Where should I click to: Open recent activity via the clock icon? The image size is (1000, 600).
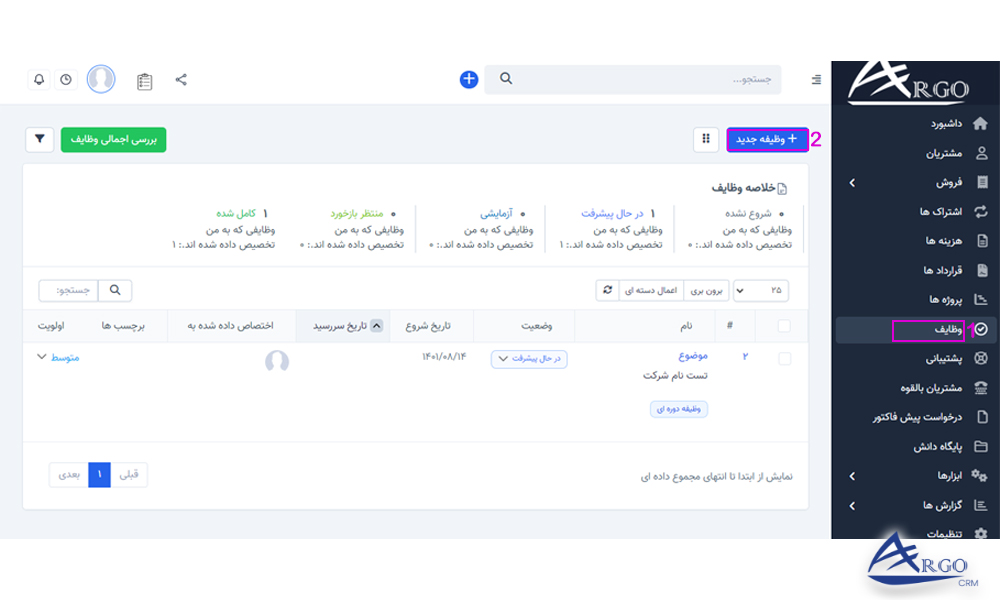point(65,78)
